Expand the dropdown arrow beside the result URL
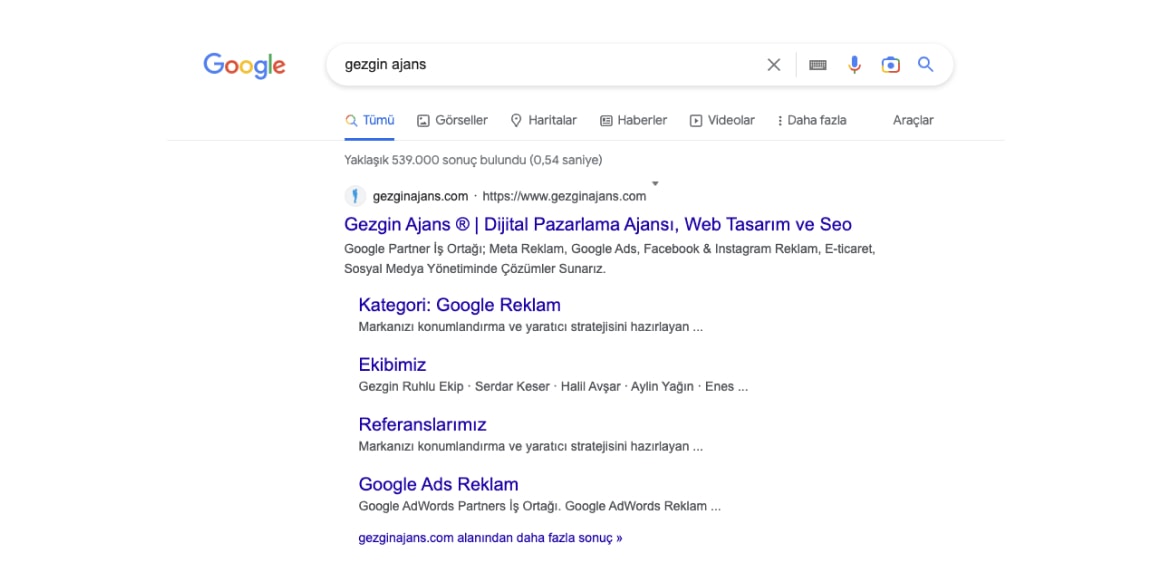This screenshot has height=585, width=1170. [x=655, y=184]
